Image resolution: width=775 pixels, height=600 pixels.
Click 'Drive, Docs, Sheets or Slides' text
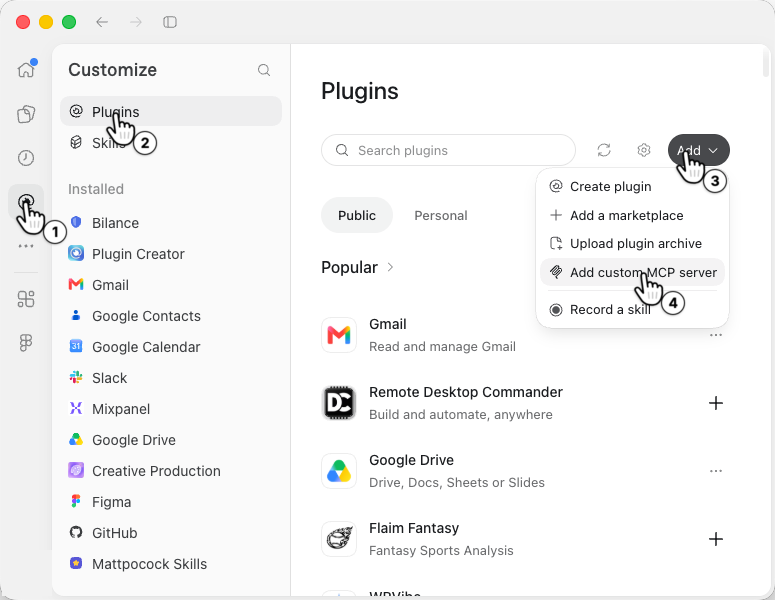pyautogui.click(x=457, y=483)
